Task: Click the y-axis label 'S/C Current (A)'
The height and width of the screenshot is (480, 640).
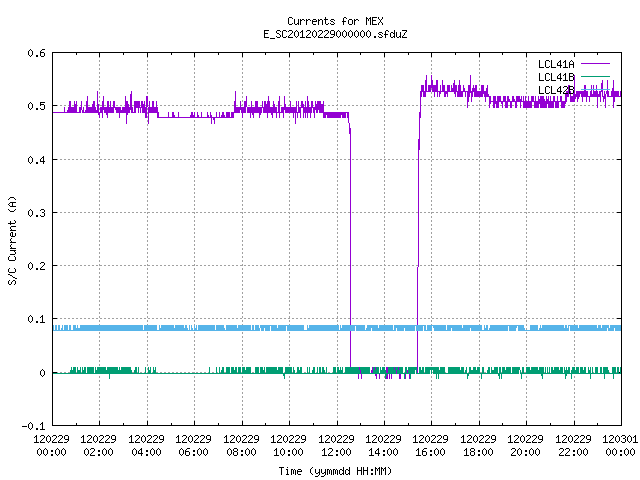Action: [x=13, y=240]
